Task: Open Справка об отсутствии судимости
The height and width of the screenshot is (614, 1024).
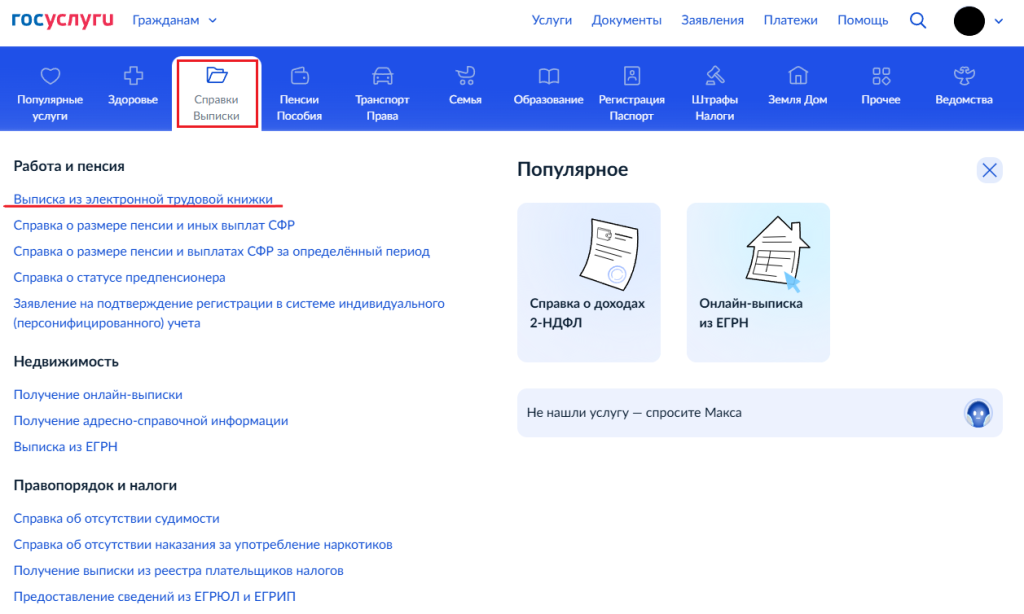Action: click(x=116, y=519)
